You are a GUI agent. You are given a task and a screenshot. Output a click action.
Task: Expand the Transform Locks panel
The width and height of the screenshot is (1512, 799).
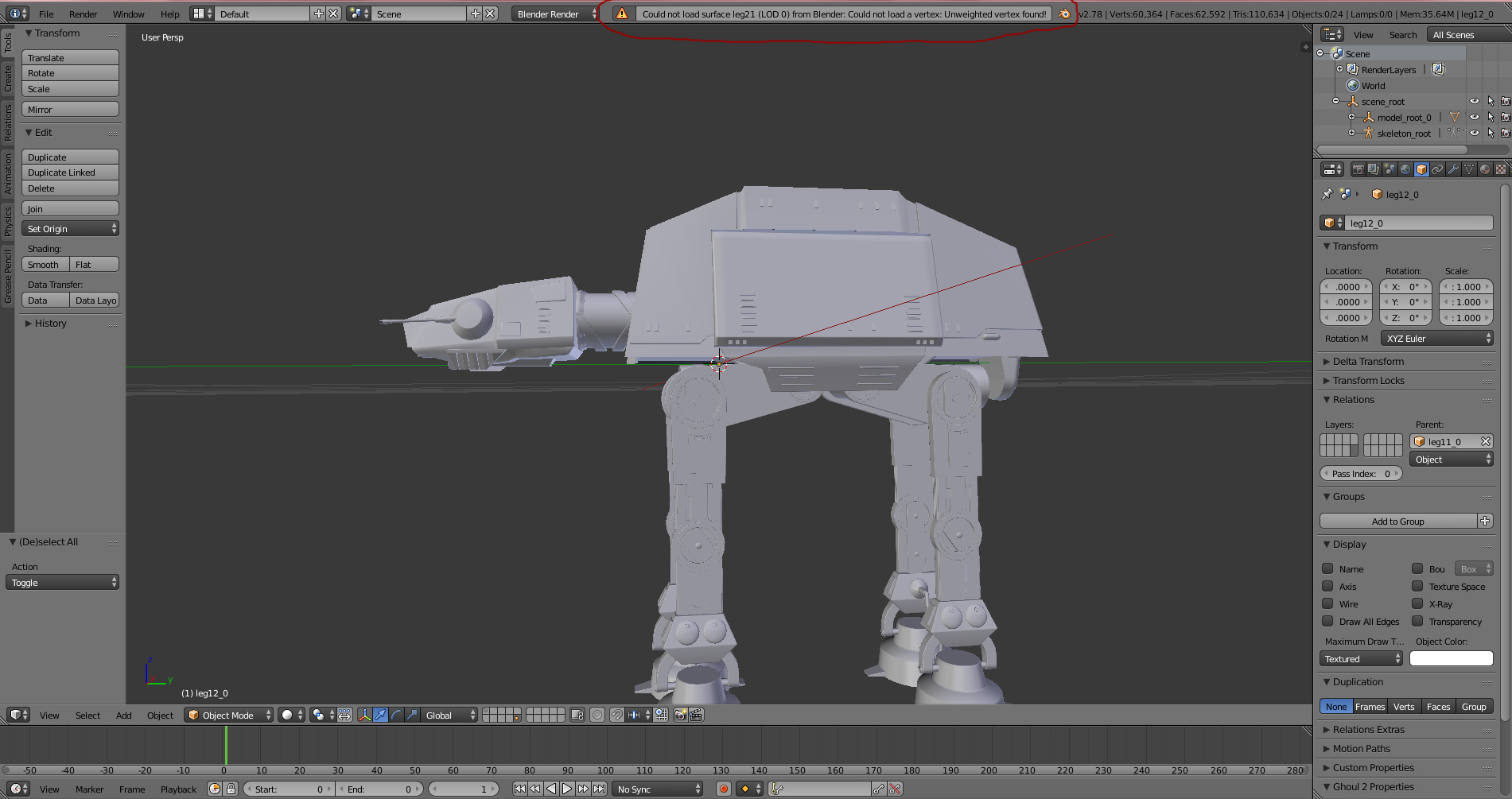click(1368, 380)
